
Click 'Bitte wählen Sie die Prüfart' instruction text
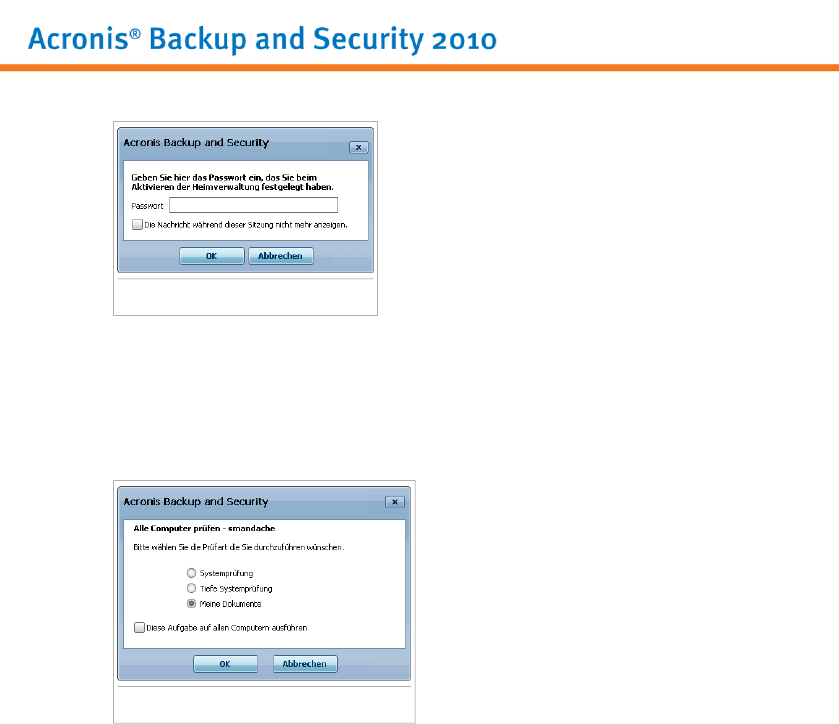[x=239, y=547]
